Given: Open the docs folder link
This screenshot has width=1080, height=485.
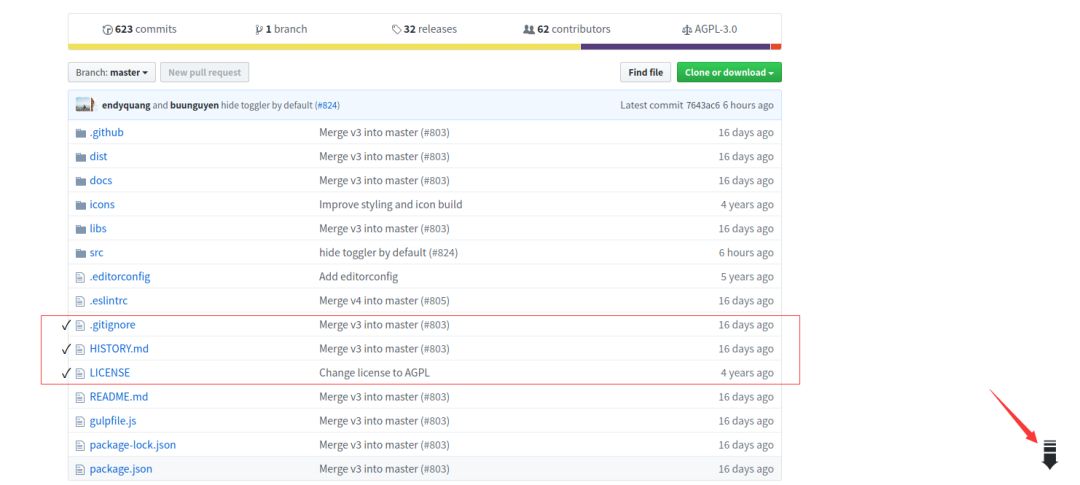Looking at the screenshot, I should pyautogui.click(x=101, y=180).
